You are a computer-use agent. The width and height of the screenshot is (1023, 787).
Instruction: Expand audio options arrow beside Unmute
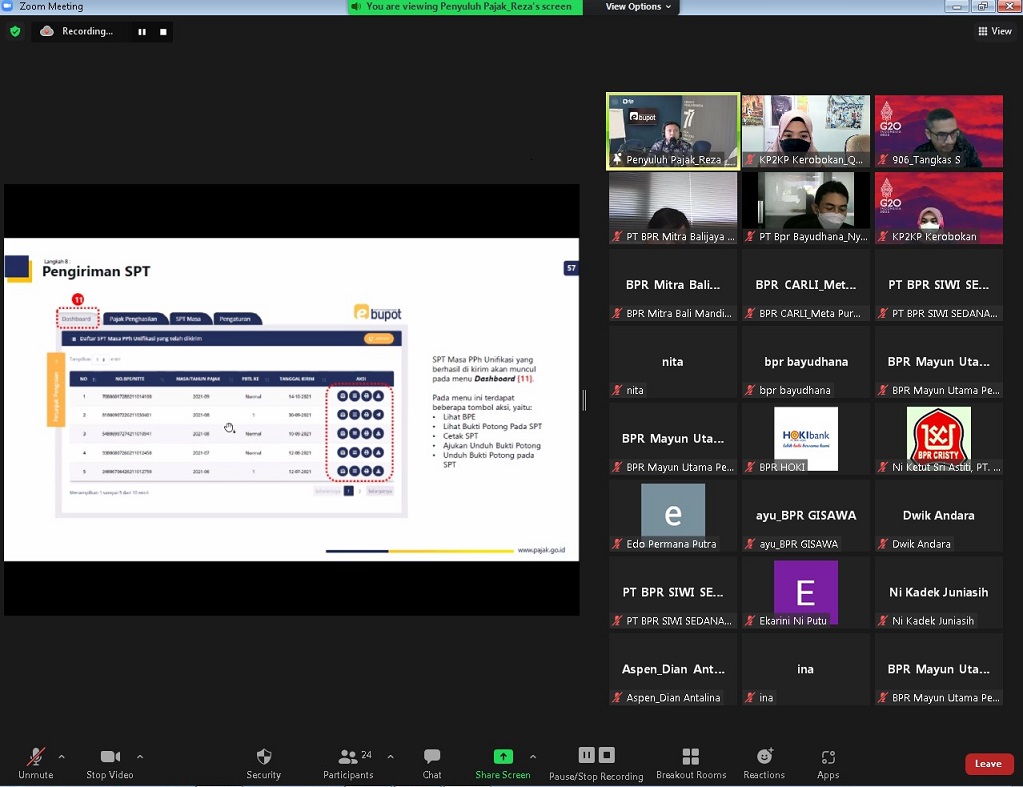(x=61, y=757)
